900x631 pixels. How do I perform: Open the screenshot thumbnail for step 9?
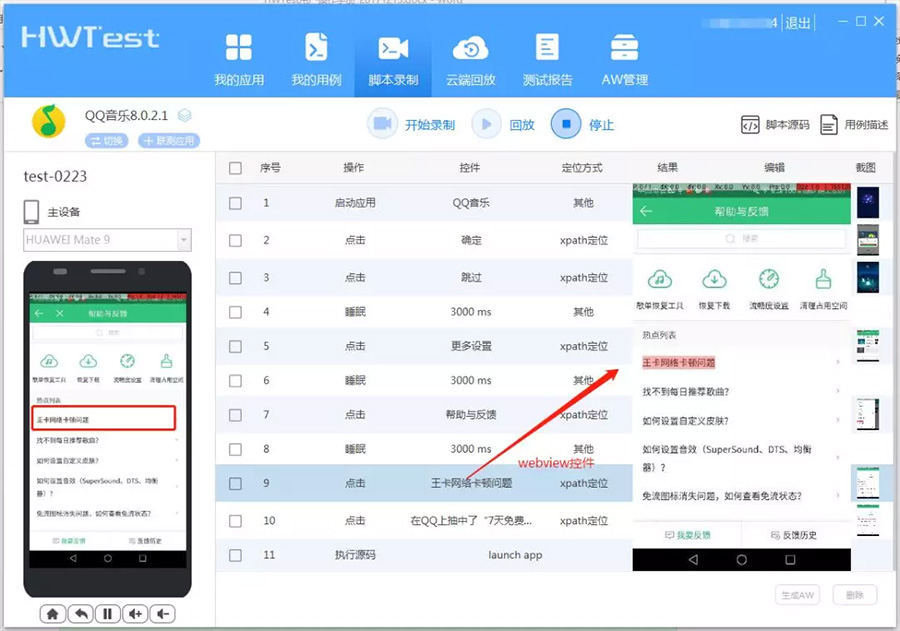coord(868,483)
